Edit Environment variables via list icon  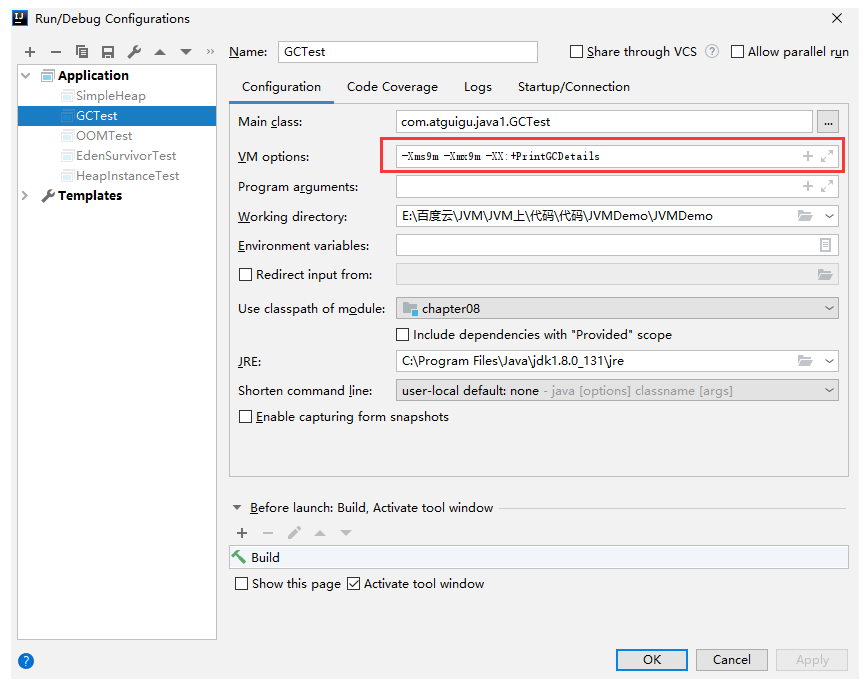click(825, 245)
